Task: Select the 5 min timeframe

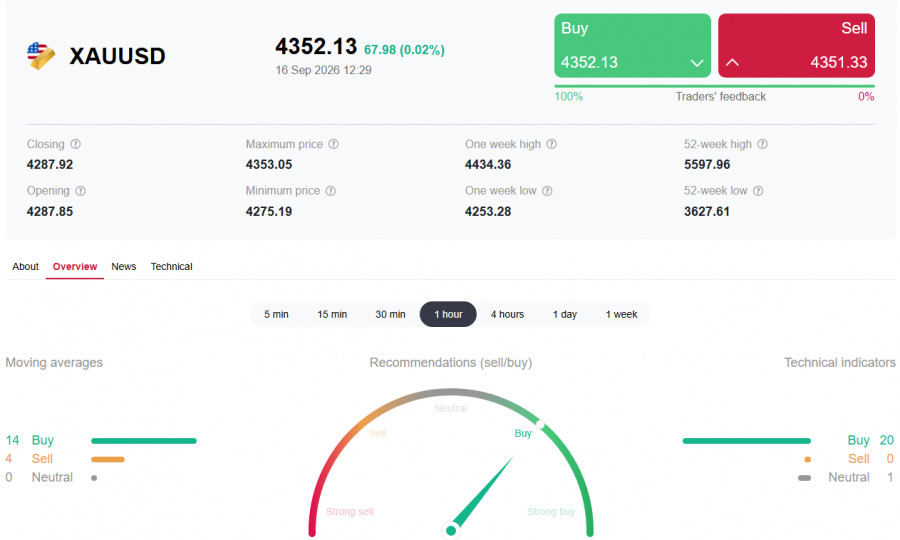Action: (x=276, y=314)
